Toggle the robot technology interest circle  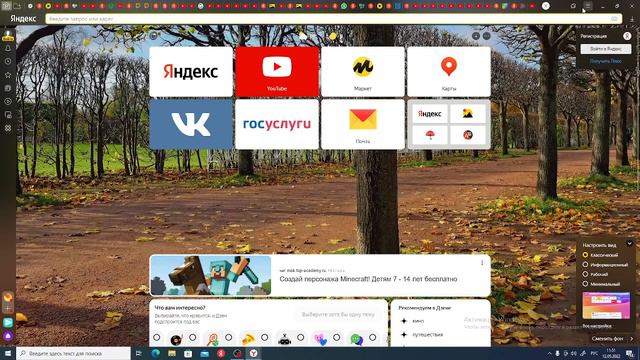coord(300,338)
